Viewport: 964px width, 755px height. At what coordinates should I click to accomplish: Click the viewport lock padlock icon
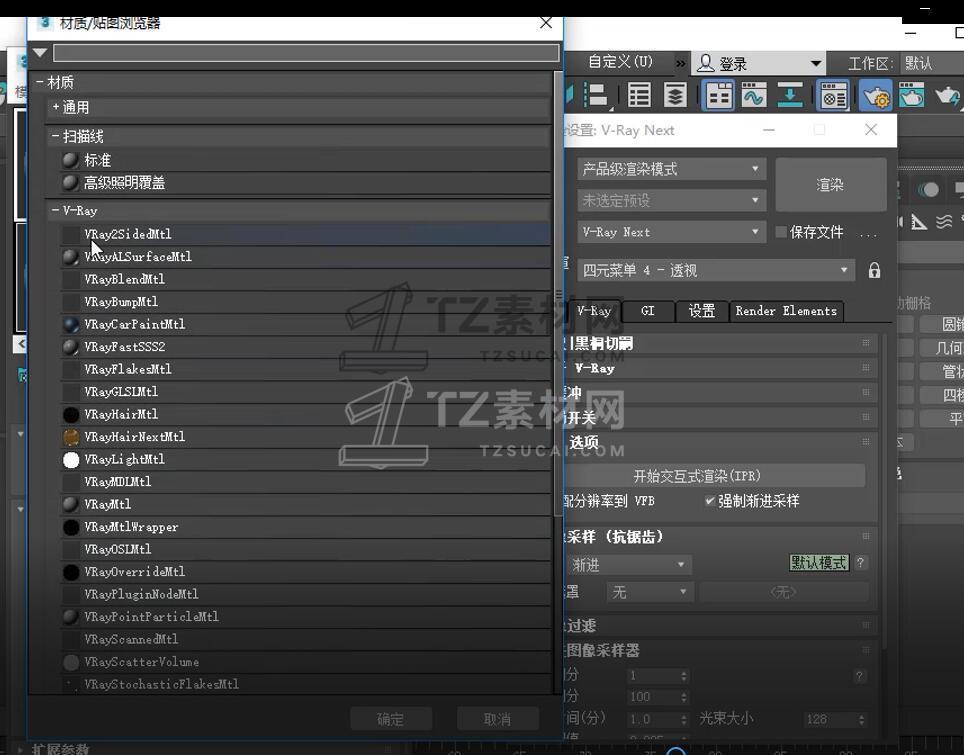pyautogui.click(x=874, y=271)
